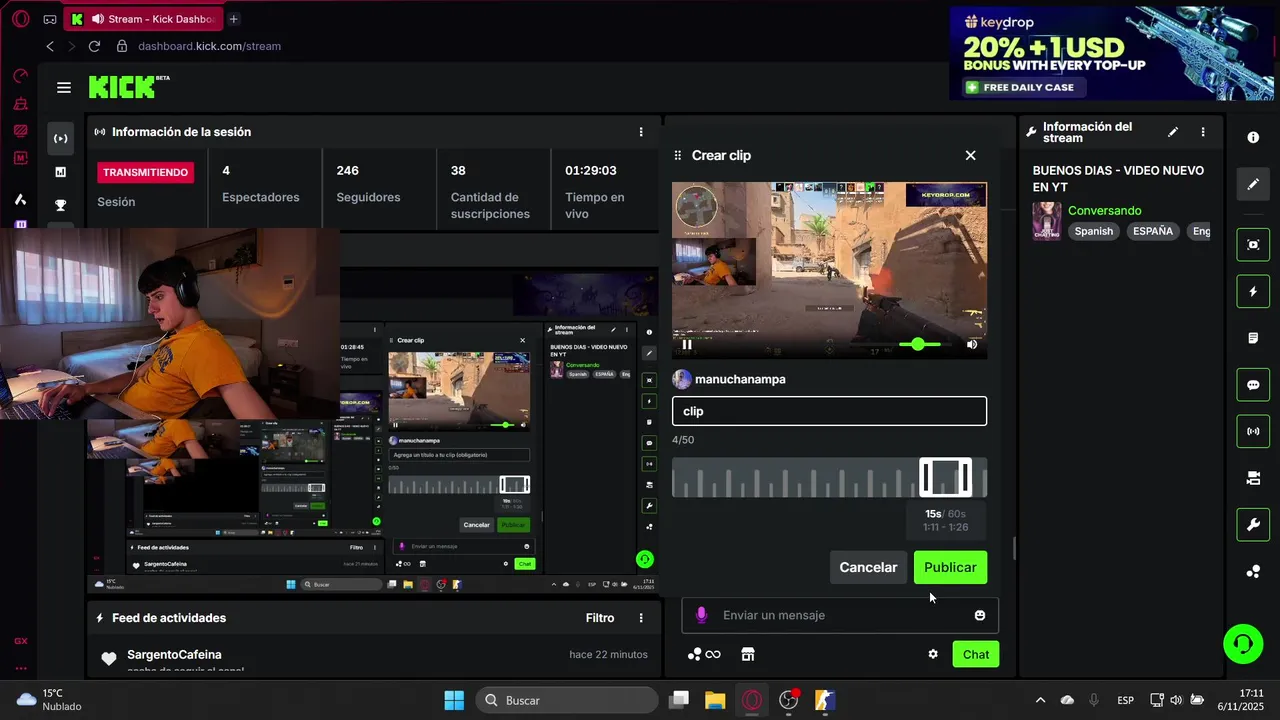Open the Kick hamburger menu
This screenshot has height=720, width=1280.
coord(64,87)
